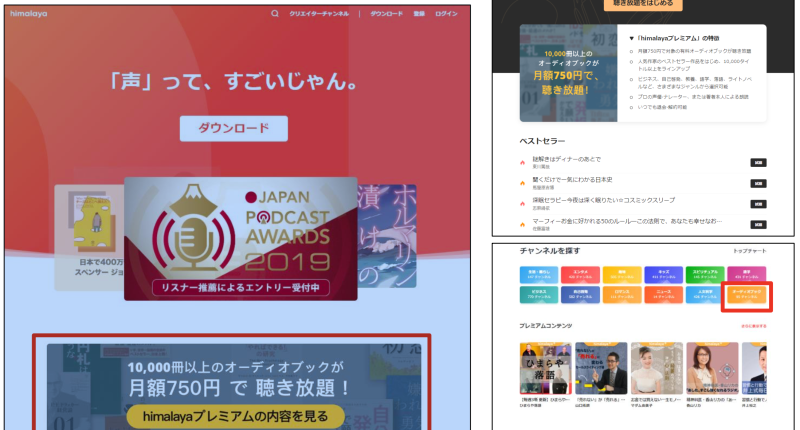Click himalayaプレミアムの内容を見る yellow button

235,416
